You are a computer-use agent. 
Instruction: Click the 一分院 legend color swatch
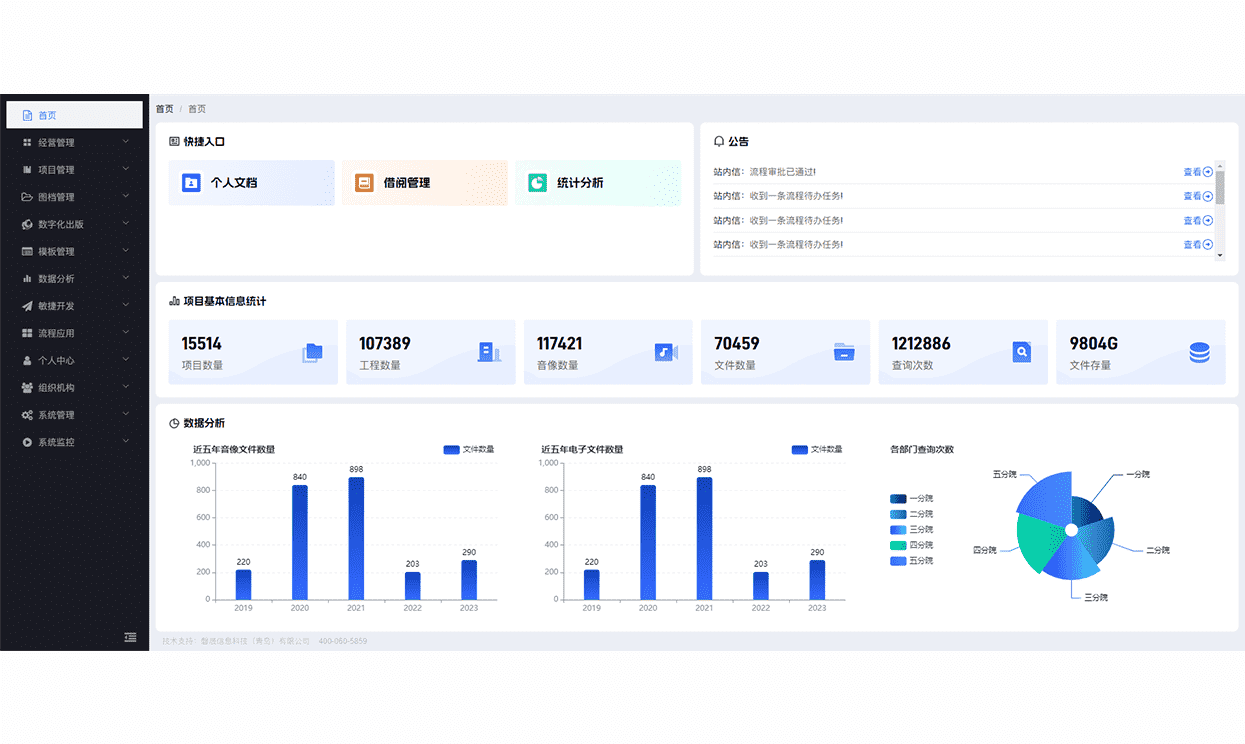[x=898, y=498]
